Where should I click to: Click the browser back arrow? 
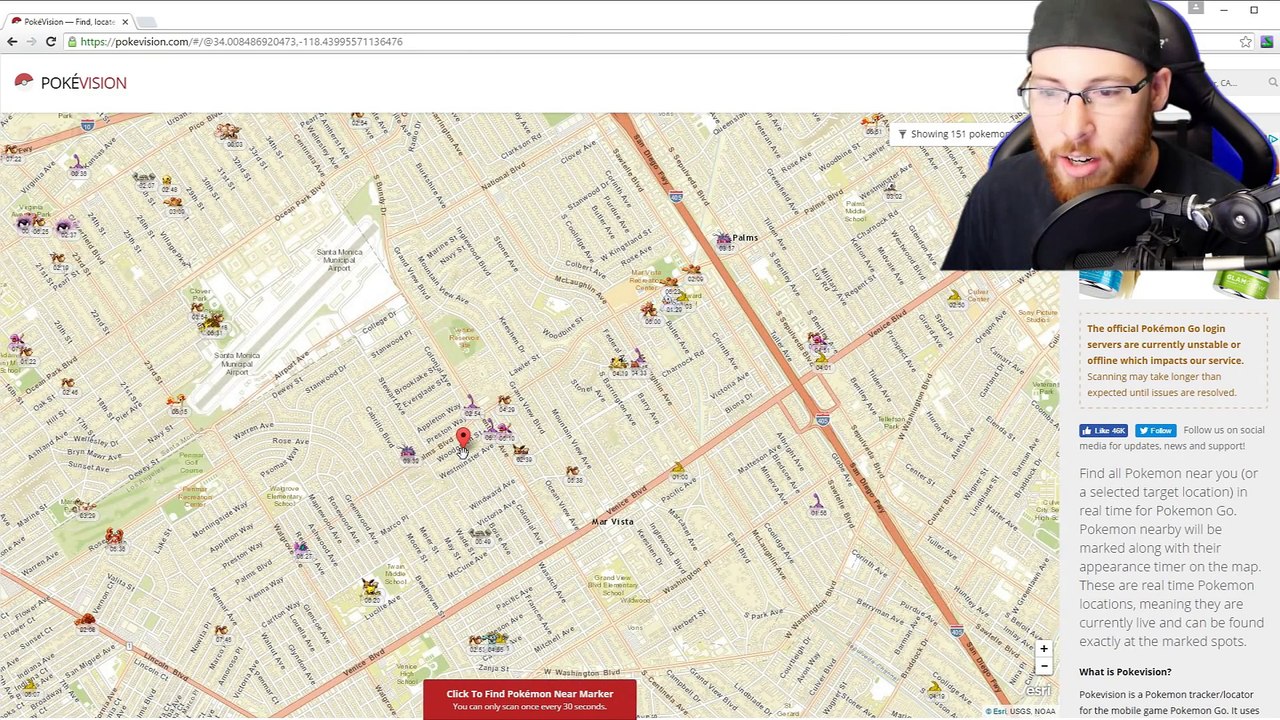click(x=12, y=42)
